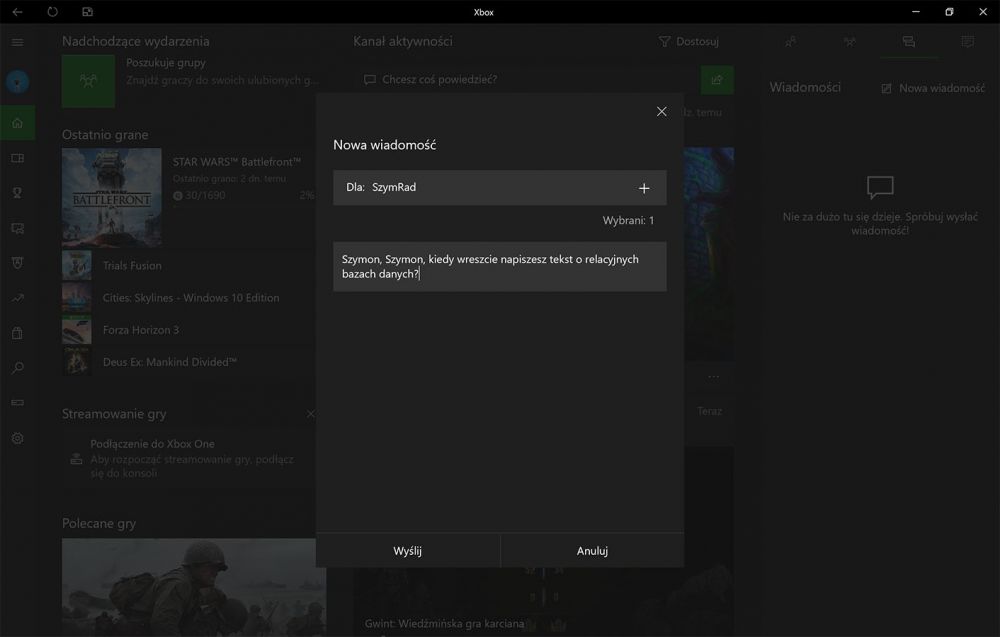Screen dimensions: 1000x637
Task: Focus the message text box
Action: 499,267
